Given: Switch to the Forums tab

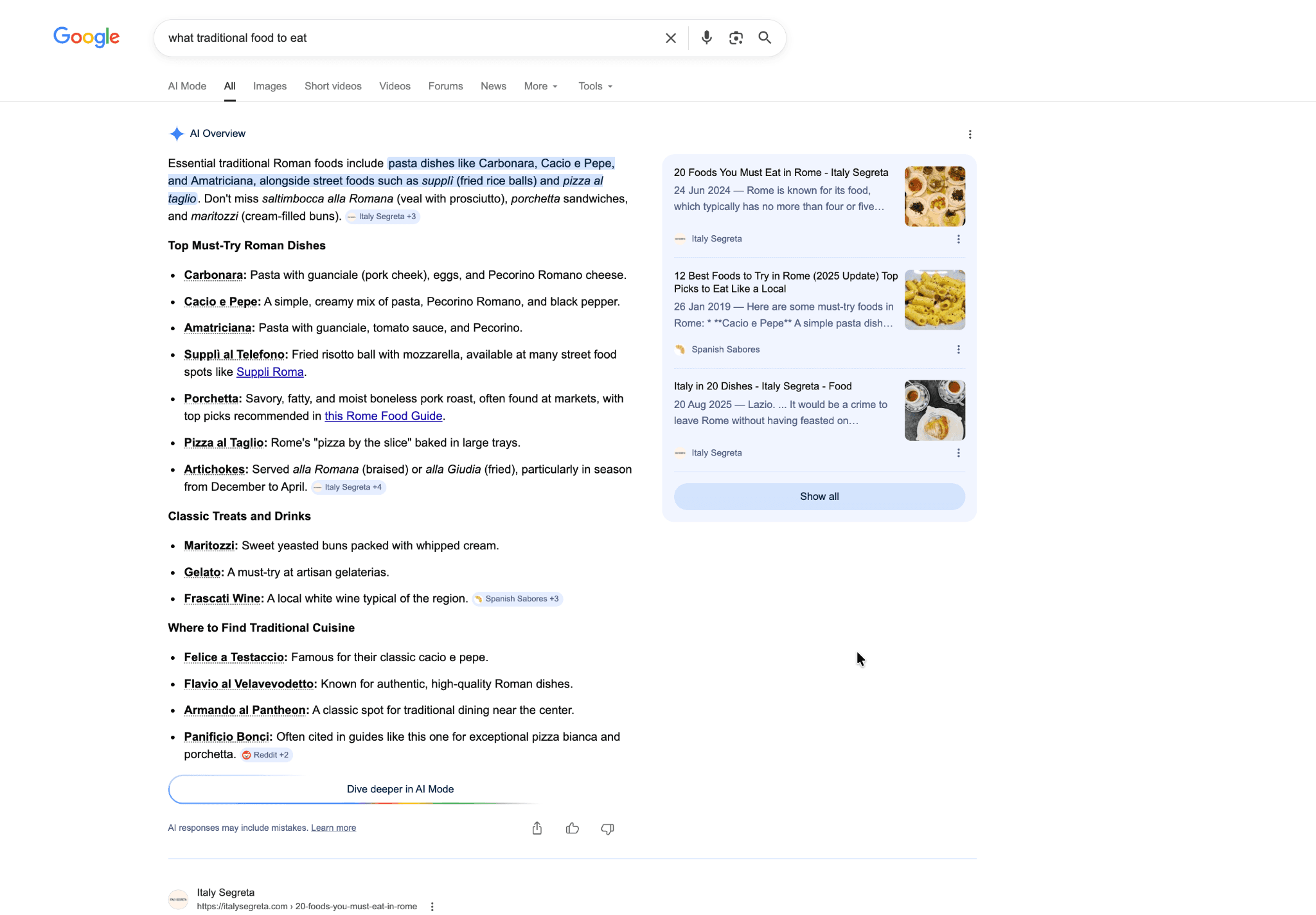Looking at the screenshot, I should [445, 86].
